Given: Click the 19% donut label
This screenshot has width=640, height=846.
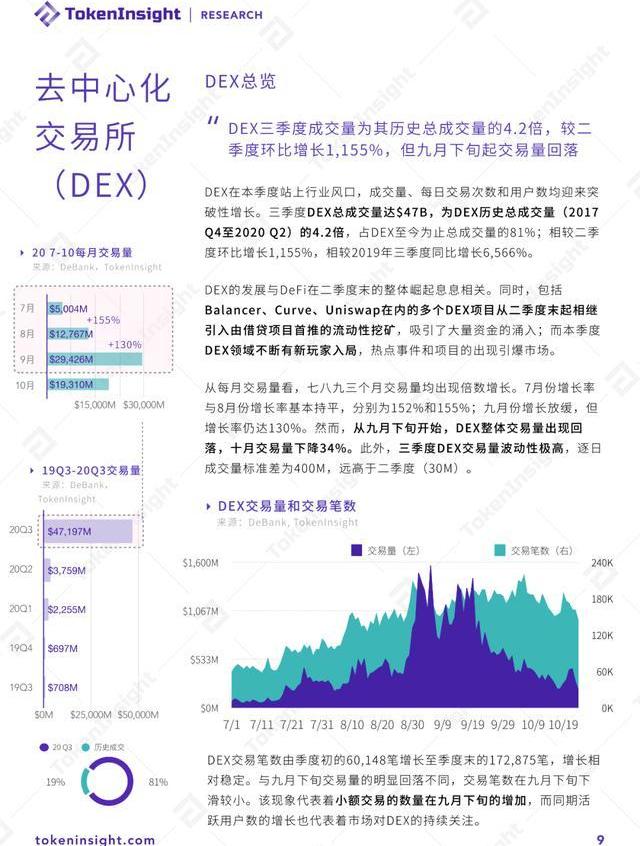Looking at the screenshot, I should (56, 782).
